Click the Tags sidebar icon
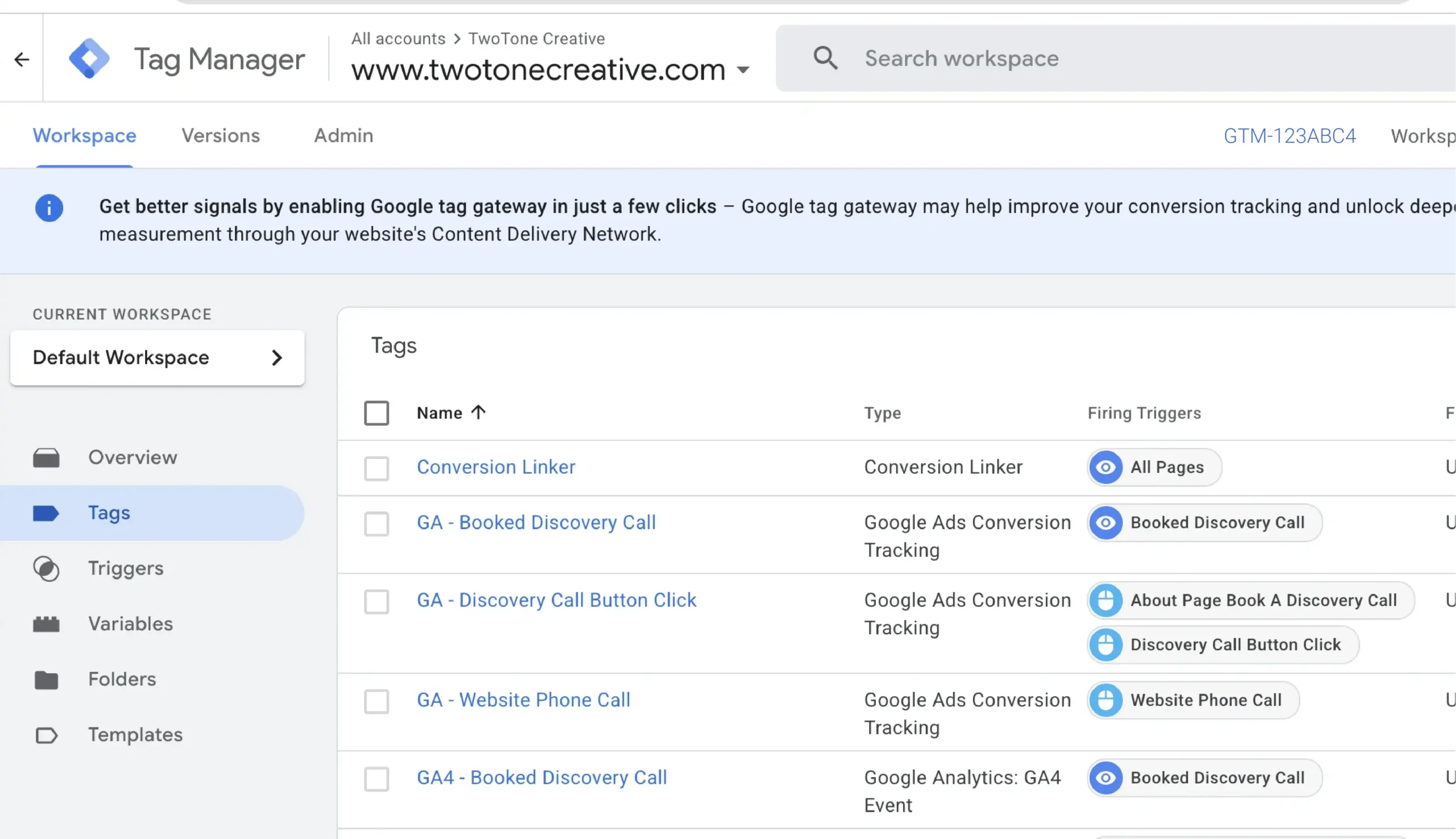The height and width of the screenshot is (839, 1456). (46, 513)
